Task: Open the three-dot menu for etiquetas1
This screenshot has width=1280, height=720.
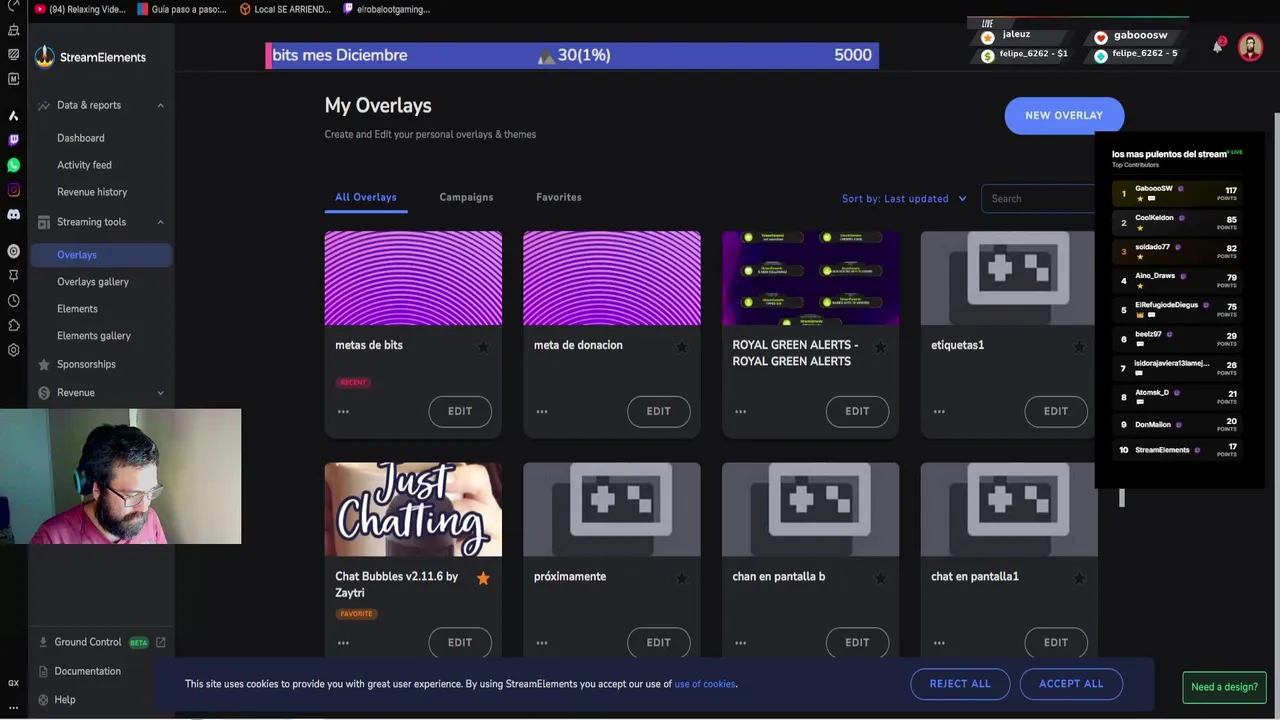Action: (x=939, y=411)
